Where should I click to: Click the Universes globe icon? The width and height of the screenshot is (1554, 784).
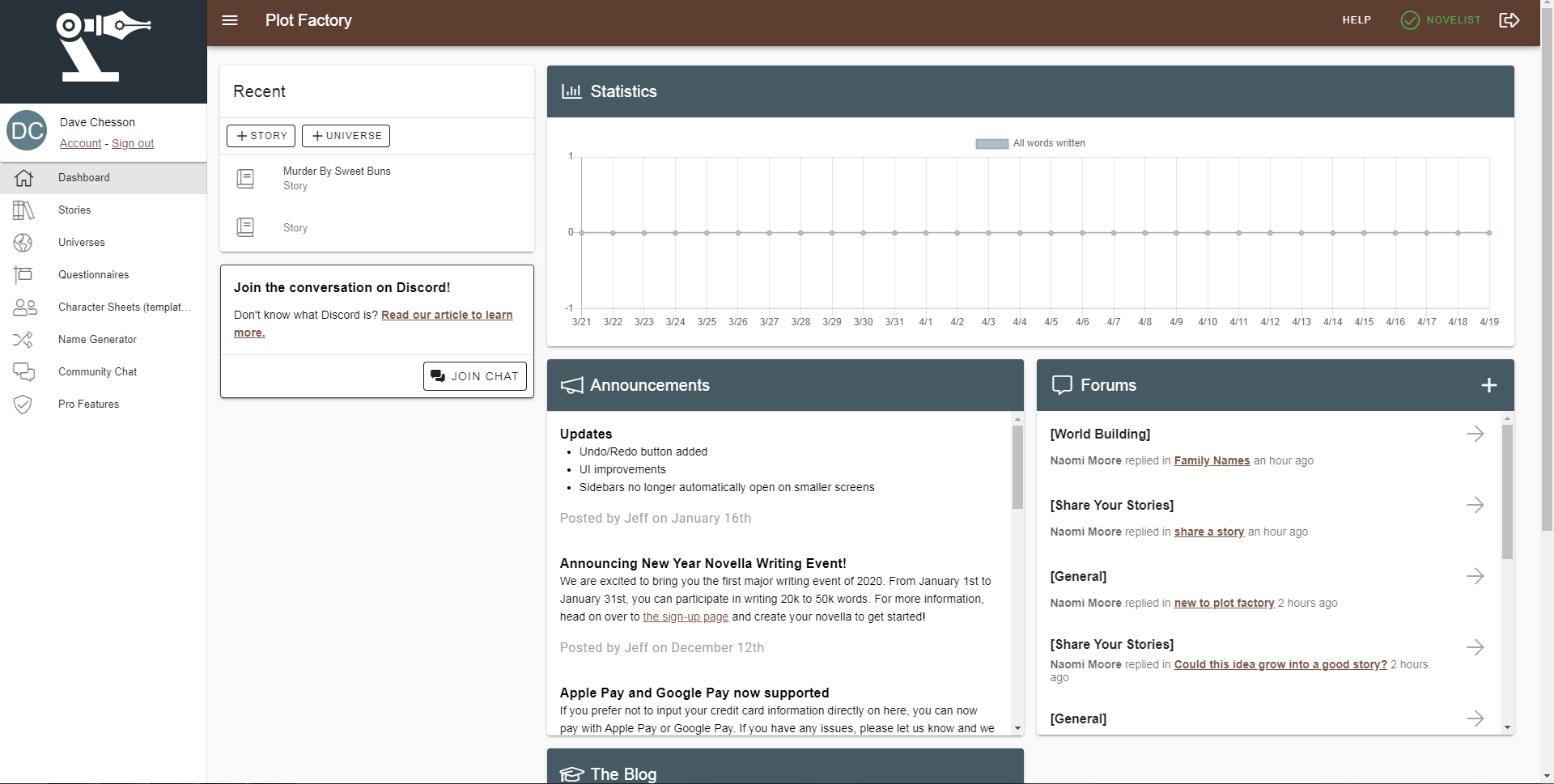pos(23,243)
